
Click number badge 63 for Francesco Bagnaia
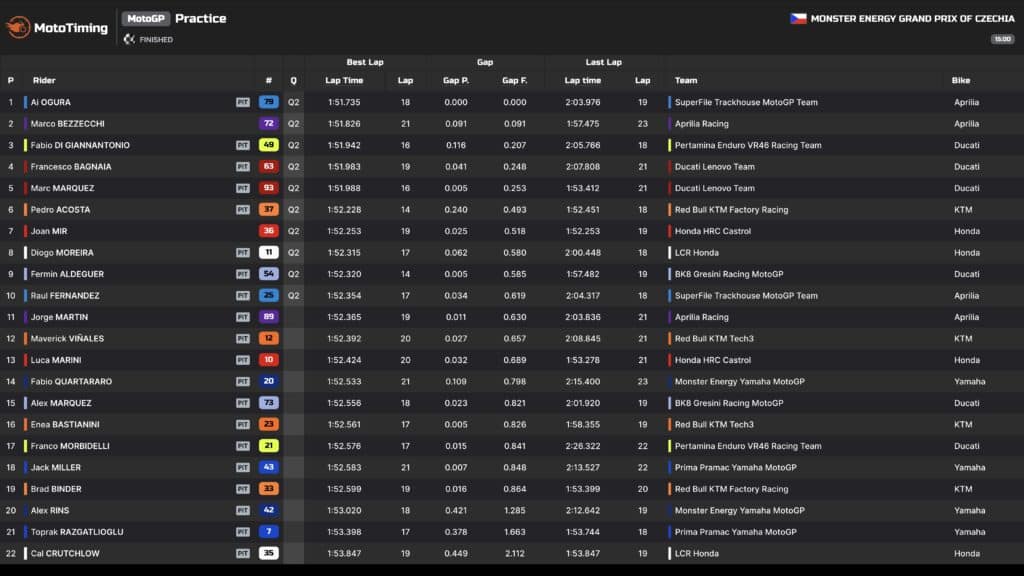[268, 167]
